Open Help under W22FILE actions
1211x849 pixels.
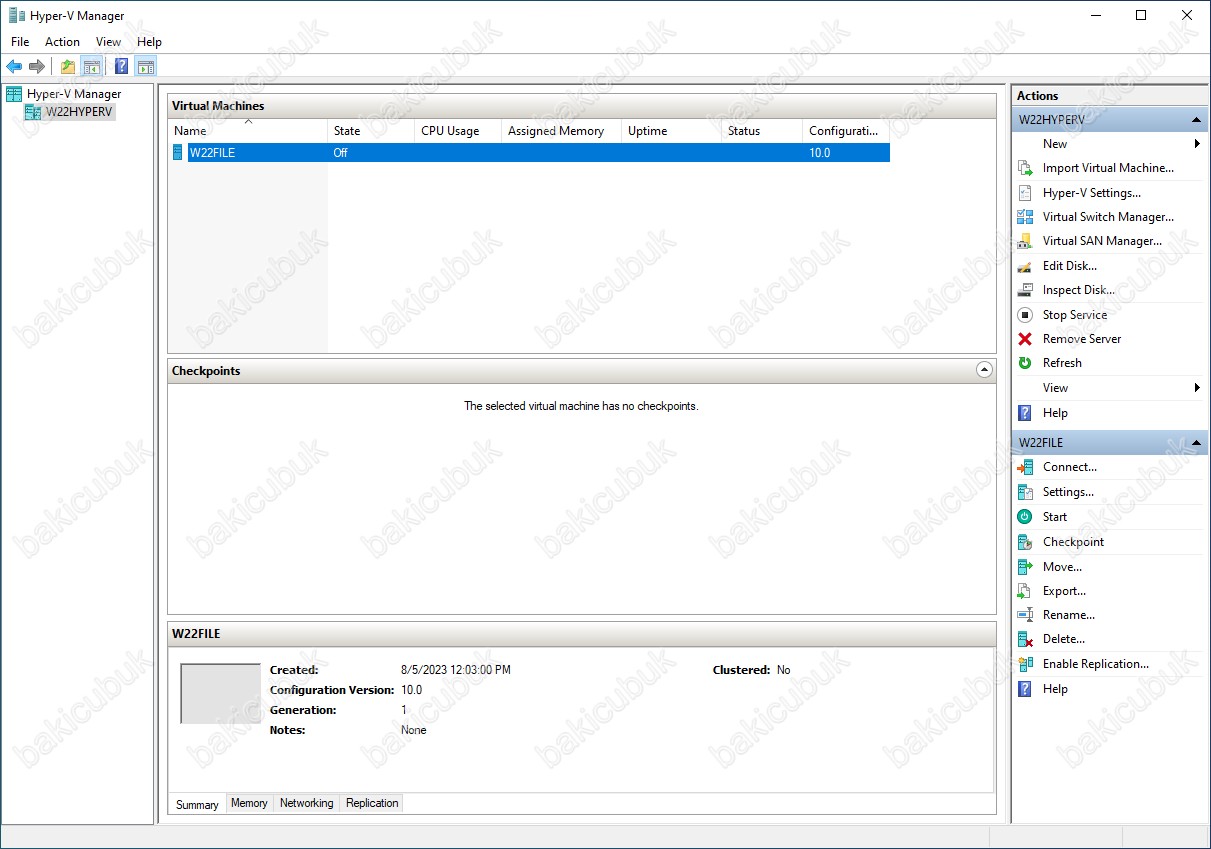point(1055,689)
